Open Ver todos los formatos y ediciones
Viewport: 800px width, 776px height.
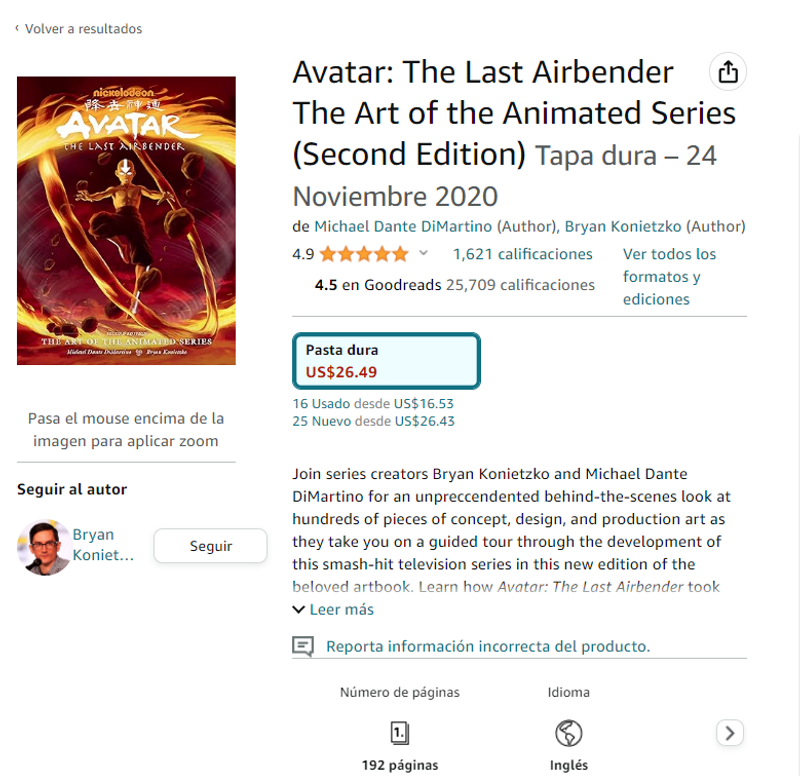(669, 276)
